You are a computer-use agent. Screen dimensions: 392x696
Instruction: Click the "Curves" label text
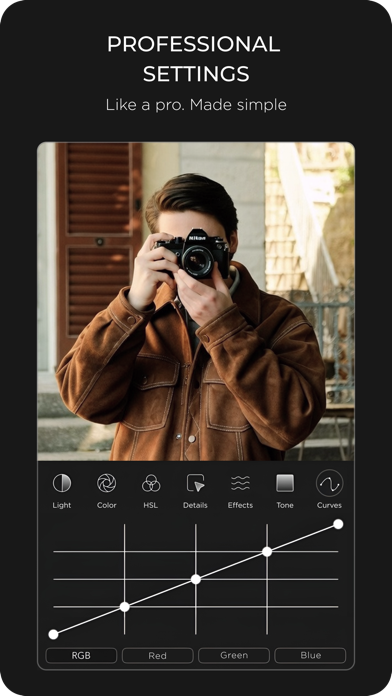pyautogui.click(x=329, y=505)
